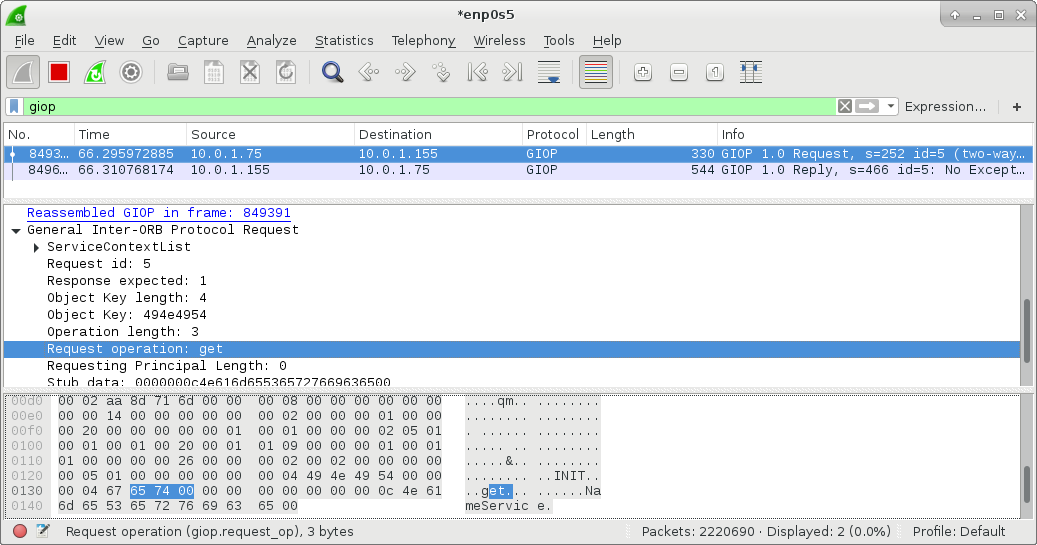Click the filter bookmark icon
This screenshot has height=545, width=1037.
point(15,106)
